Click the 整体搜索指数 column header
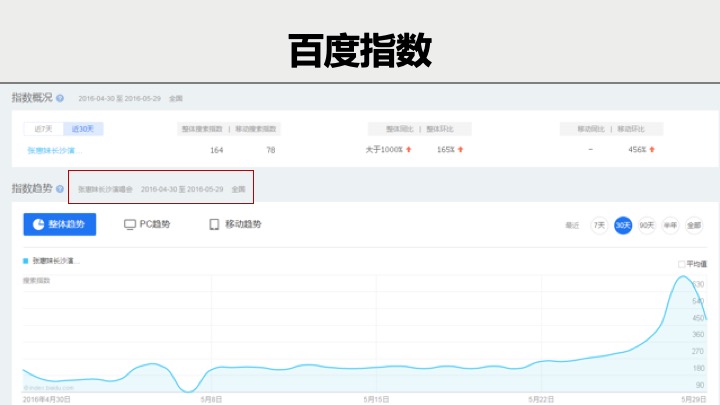The image size is (720, 405). pyautogui.click(x=202, y=129)
